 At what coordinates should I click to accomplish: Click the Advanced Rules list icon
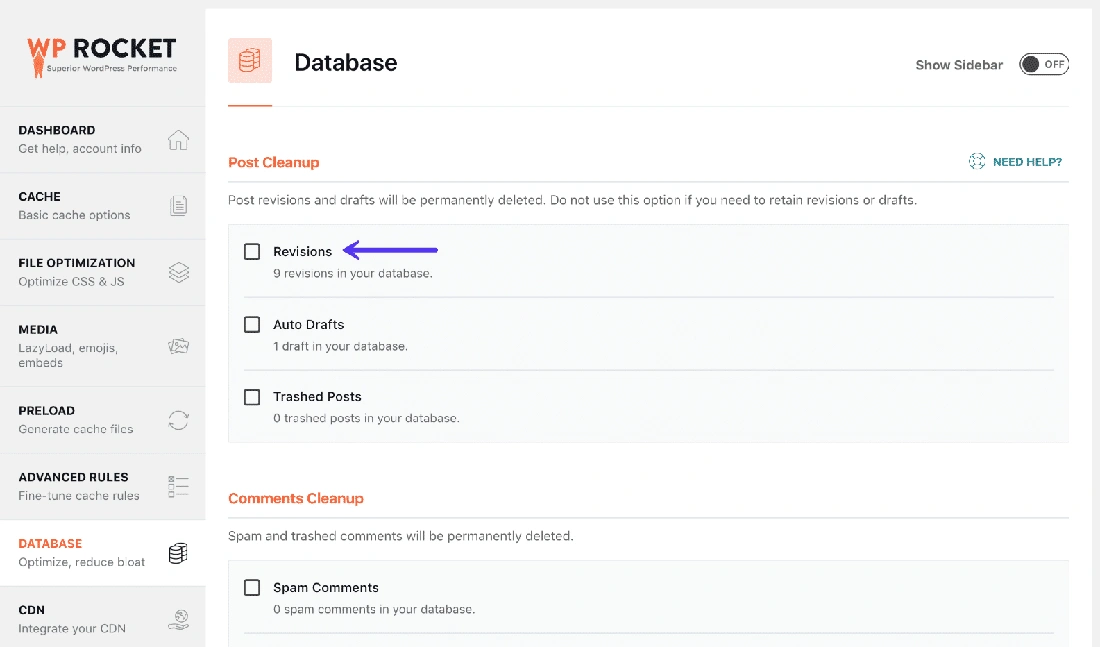coord(178,486)
